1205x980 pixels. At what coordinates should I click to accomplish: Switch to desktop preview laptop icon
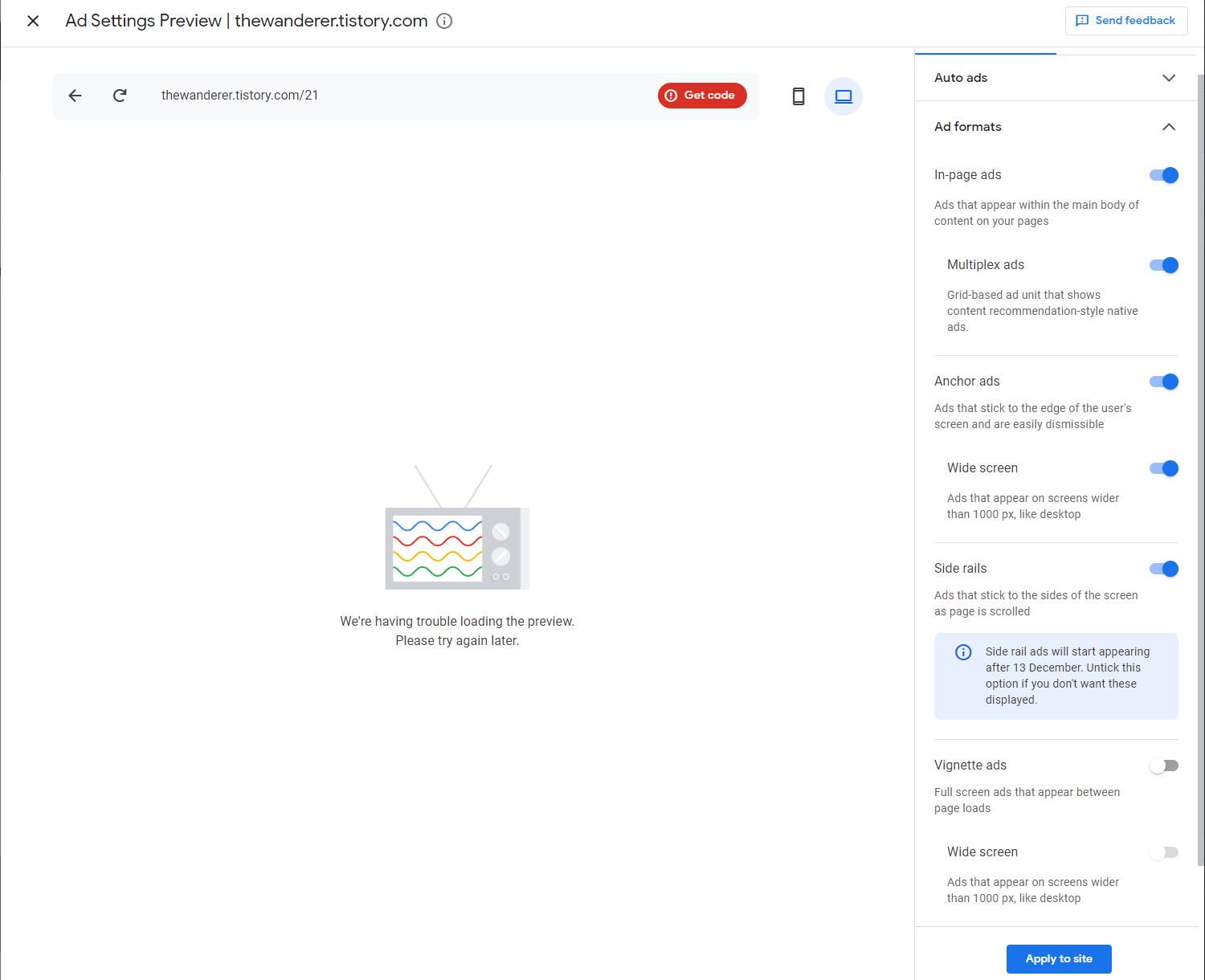click(843, 96)
